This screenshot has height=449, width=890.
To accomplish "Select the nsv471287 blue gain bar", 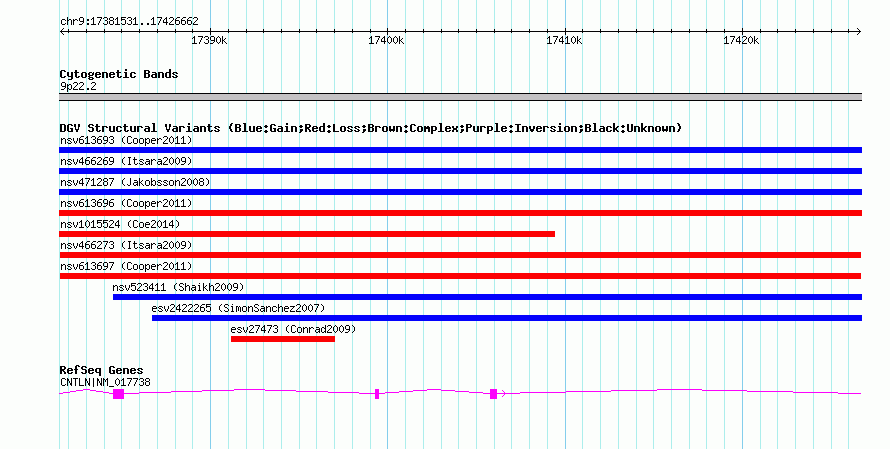I will [460, 192].
